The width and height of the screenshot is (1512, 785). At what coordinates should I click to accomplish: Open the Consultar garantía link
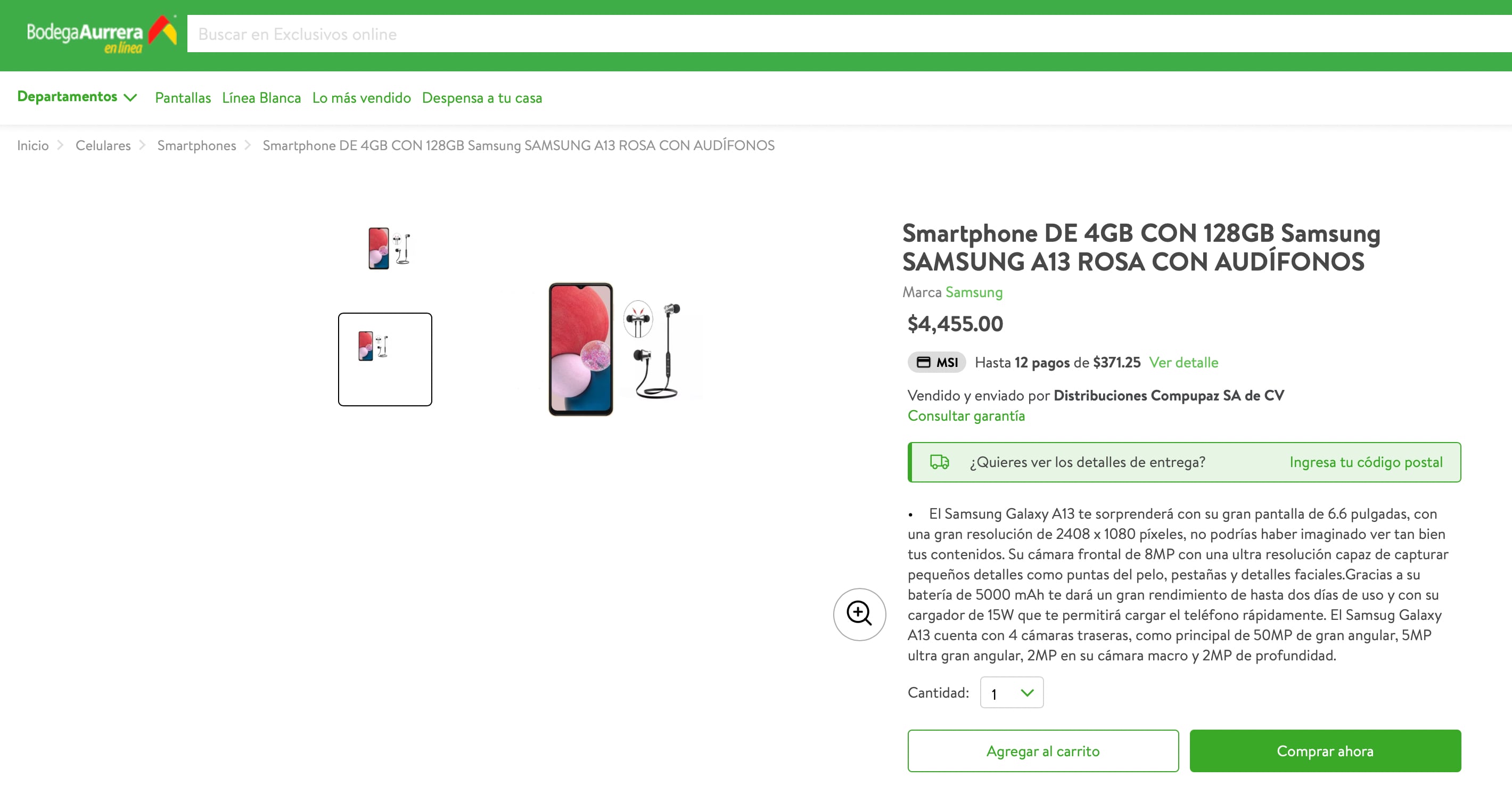point(966,416)
